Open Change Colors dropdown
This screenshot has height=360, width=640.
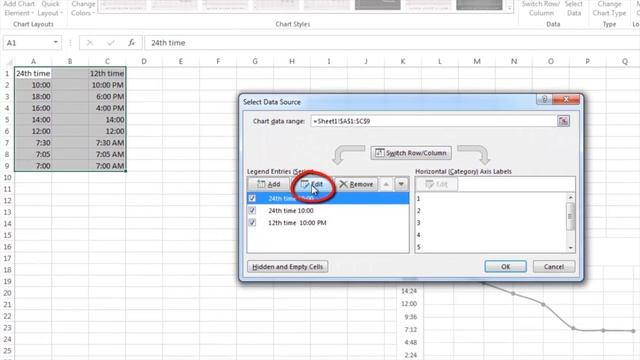83,9
